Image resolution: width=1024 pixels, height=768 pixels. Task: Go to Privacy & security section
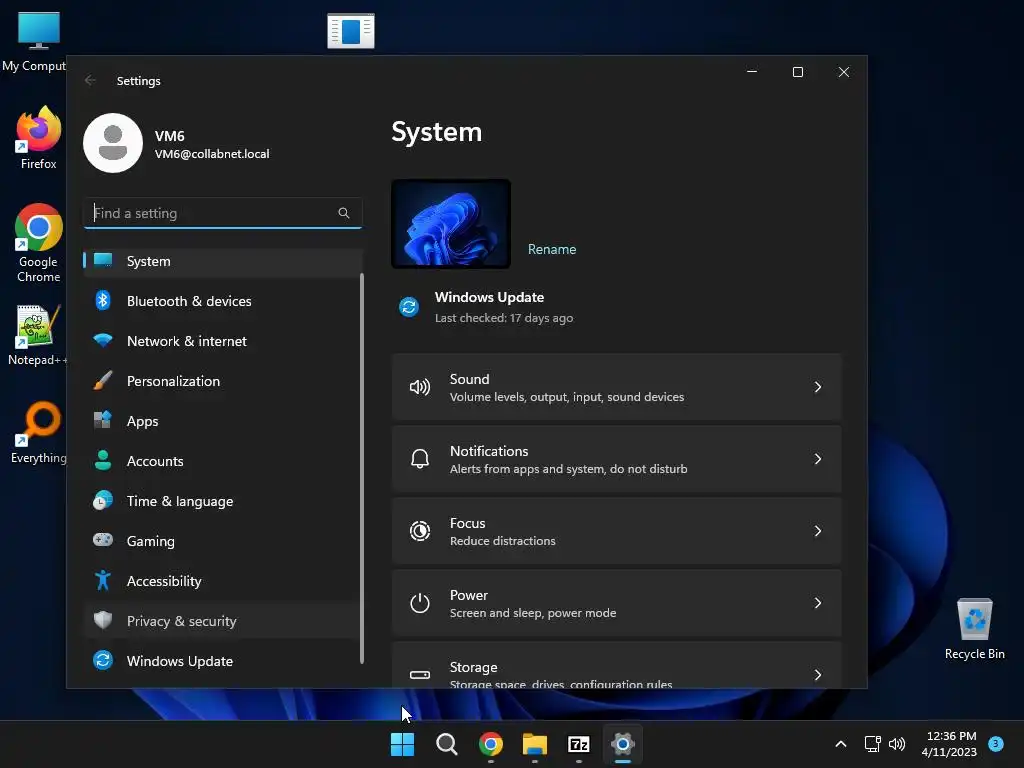(x=223, y=620)
